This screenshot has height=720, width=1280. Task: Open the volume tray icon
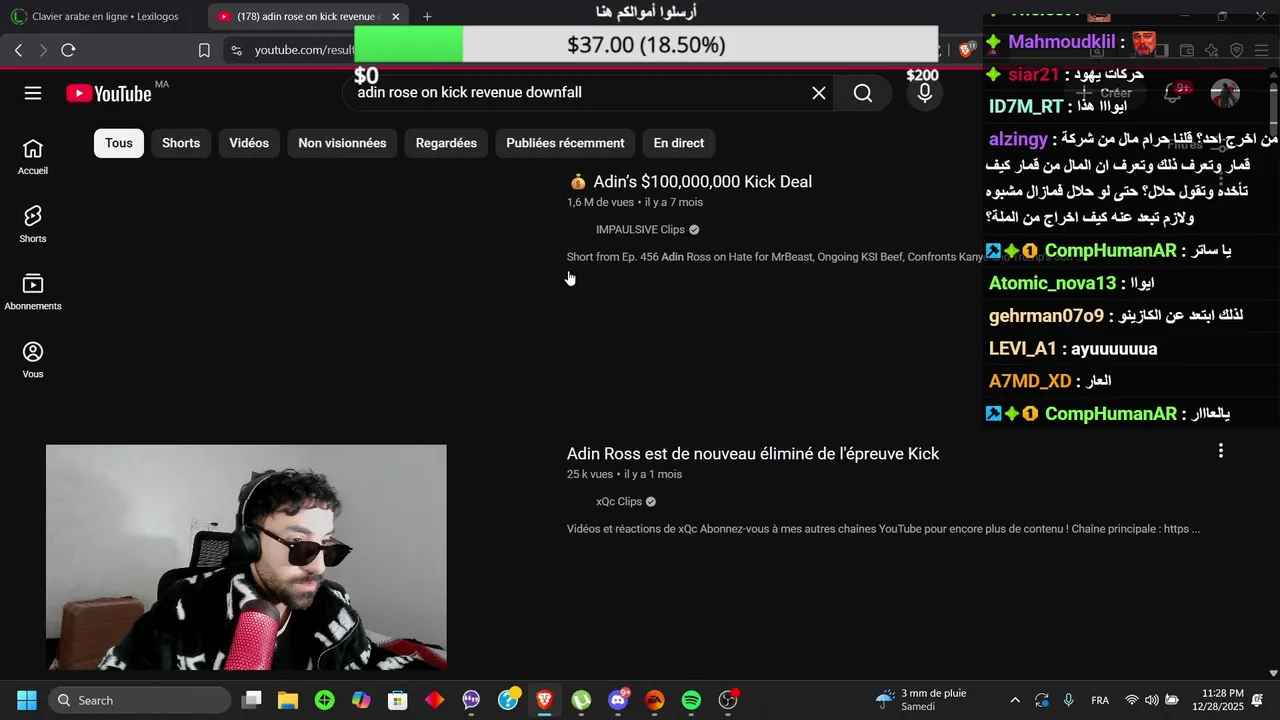point(1152,700)
